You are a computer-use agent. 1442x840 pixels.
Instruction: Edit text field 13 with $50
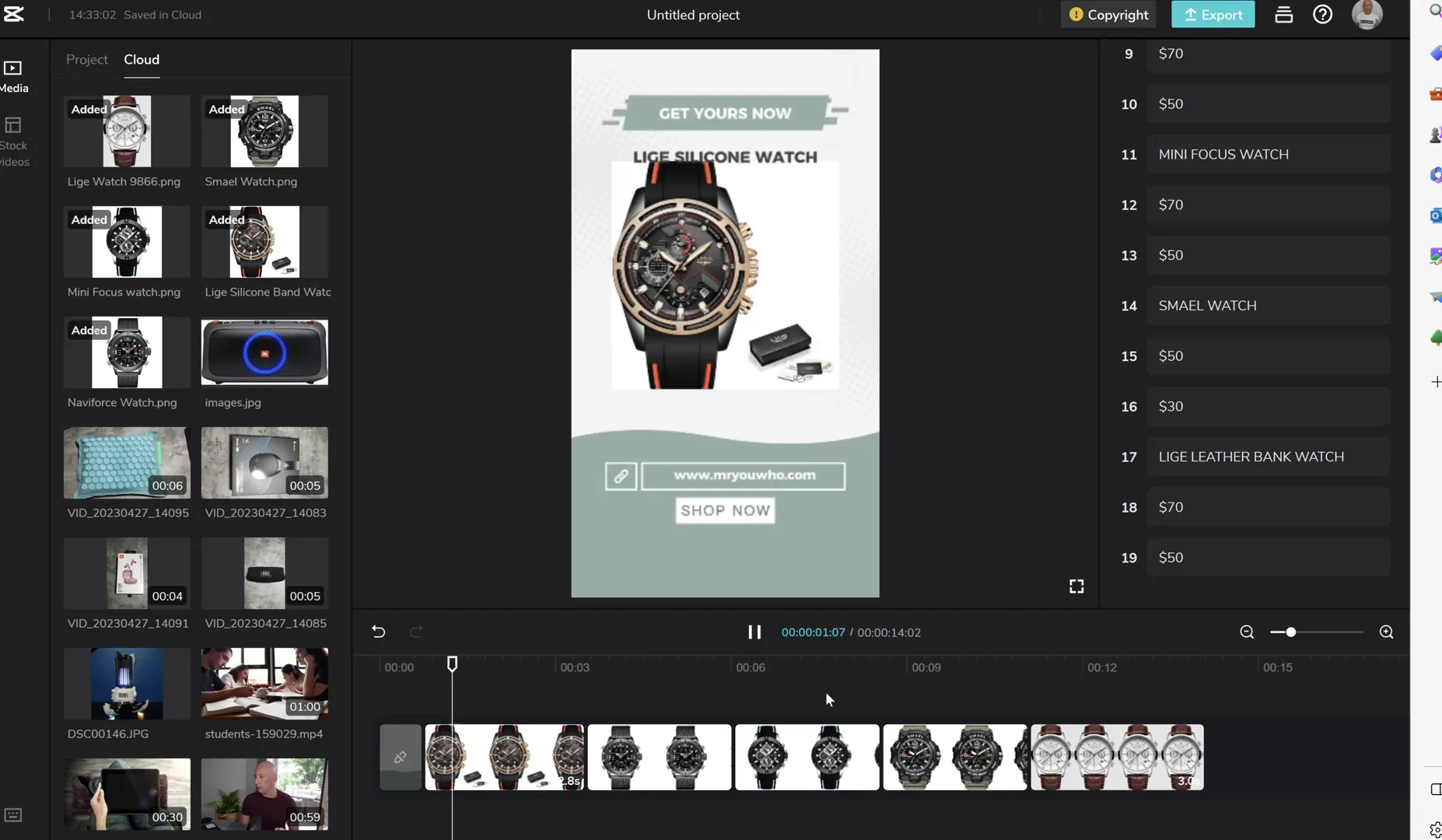tap(1268, 256)
